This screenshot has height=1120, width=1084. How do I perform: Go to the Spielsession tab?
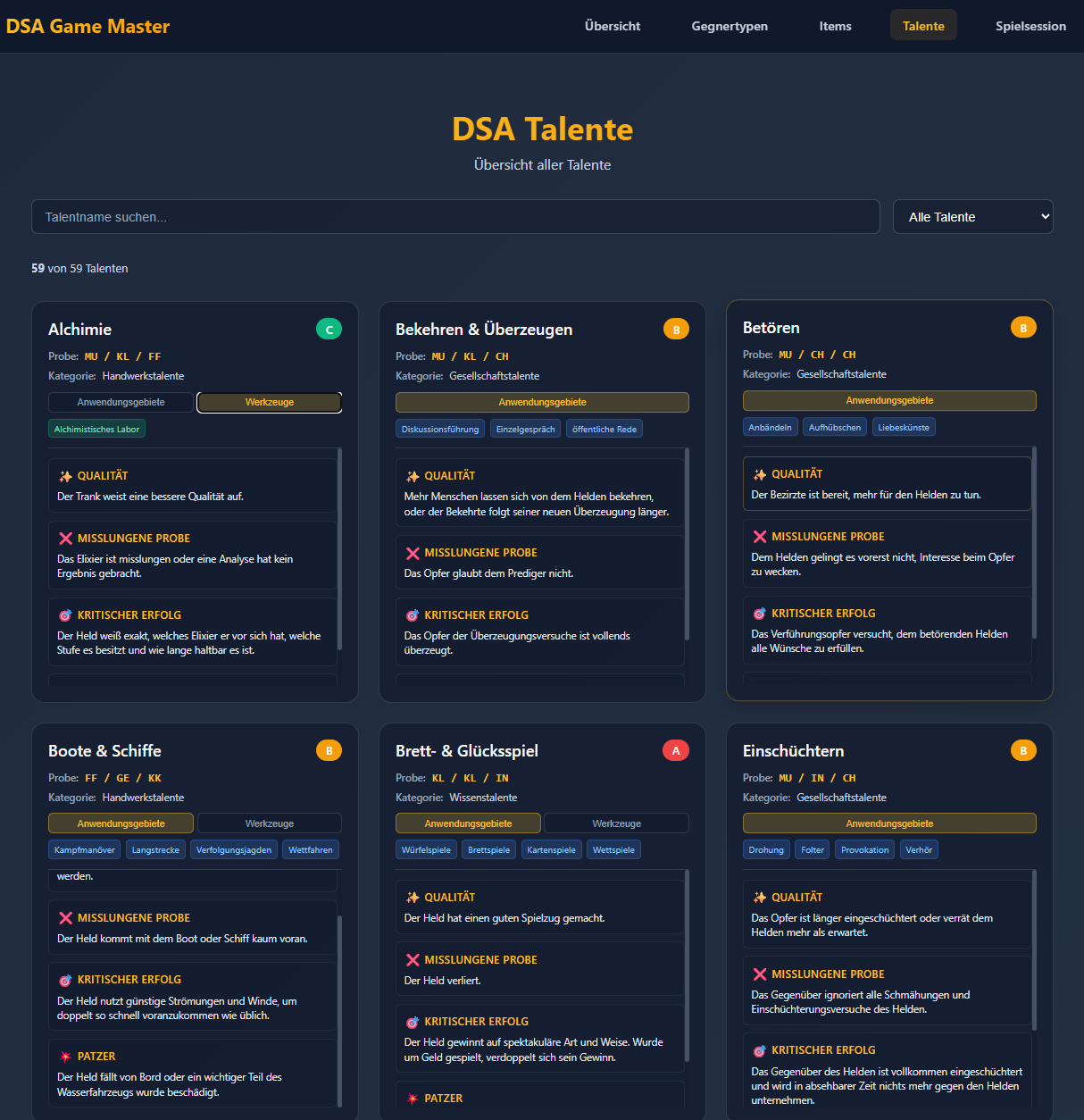coord(1030,26)
